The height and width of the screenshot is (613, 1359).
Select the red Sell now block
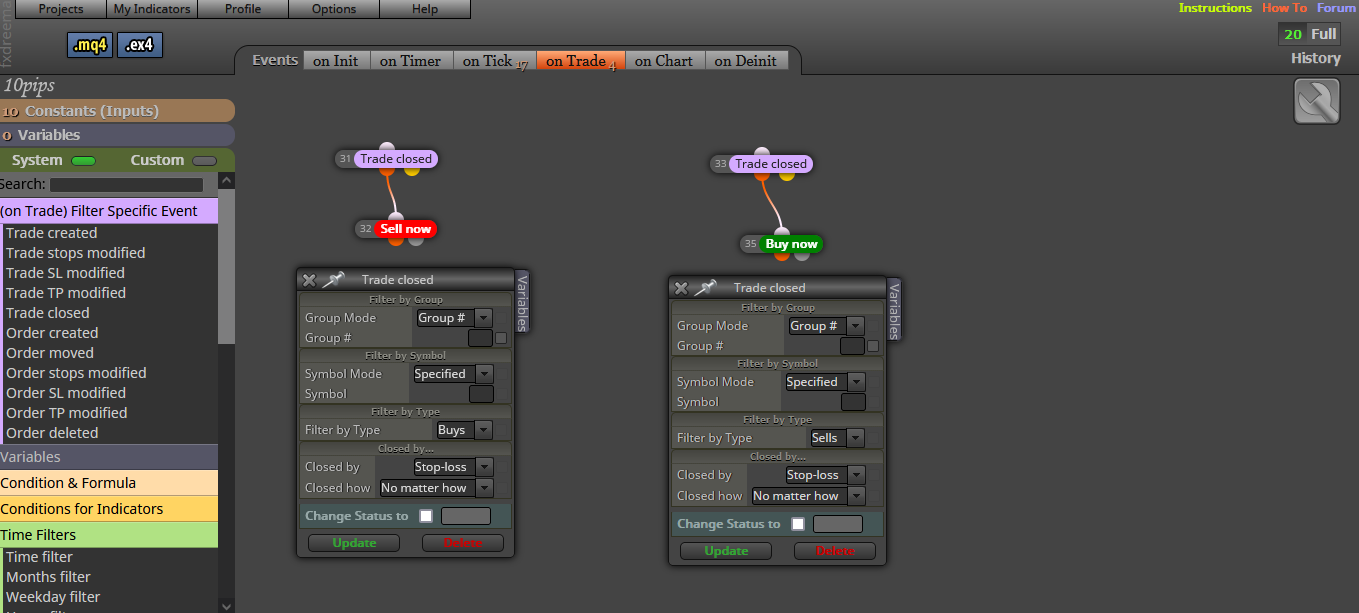(x=405, y=229)
